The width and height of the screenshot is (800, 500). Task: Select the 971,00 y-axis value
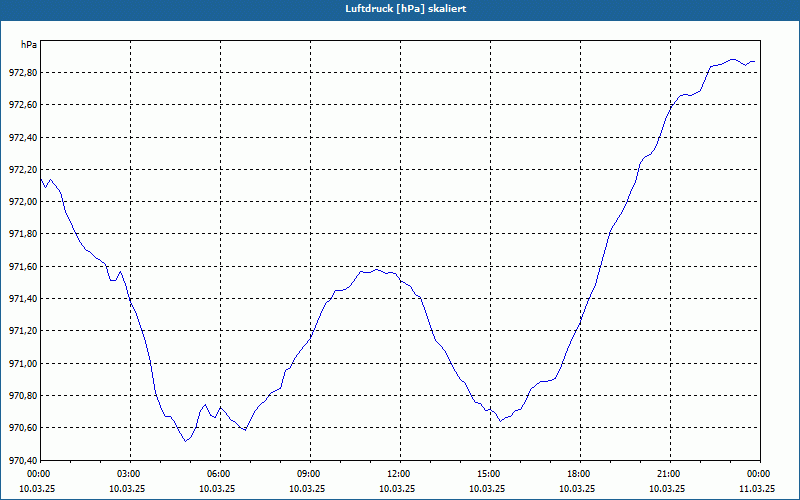coord(23,364)
